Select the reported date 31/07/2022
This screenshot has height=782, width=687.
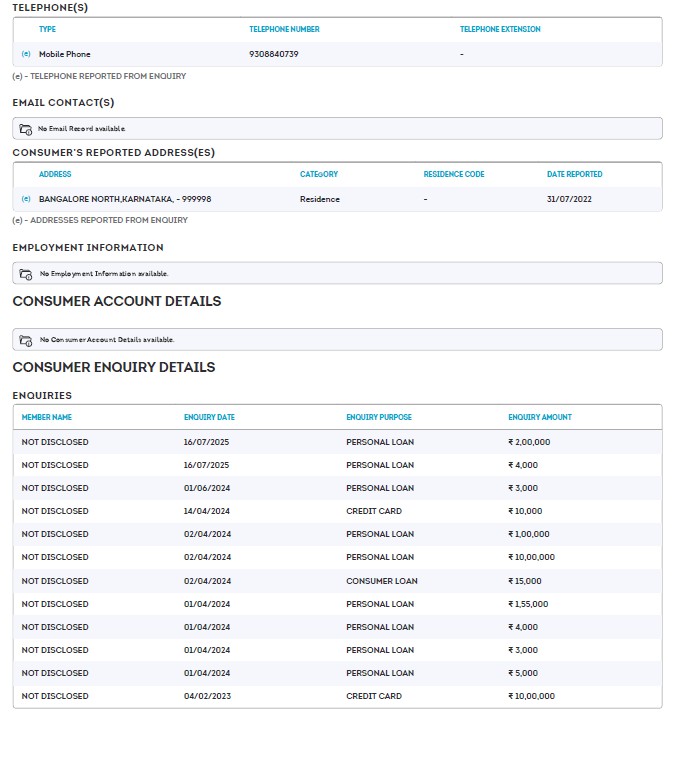point(569,199)
